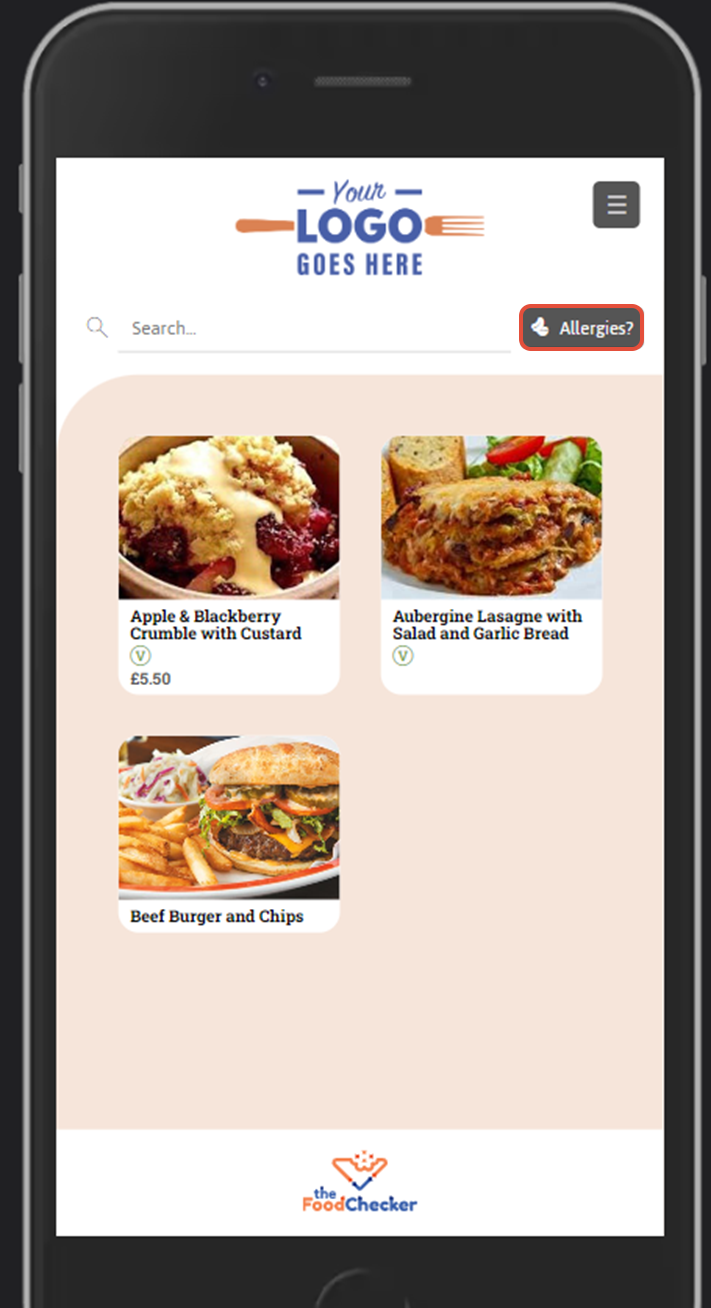The height and width of the screenshot is (1308, 711).
Task: Open the Aubergine Lasagne photo
Action: 491,517
